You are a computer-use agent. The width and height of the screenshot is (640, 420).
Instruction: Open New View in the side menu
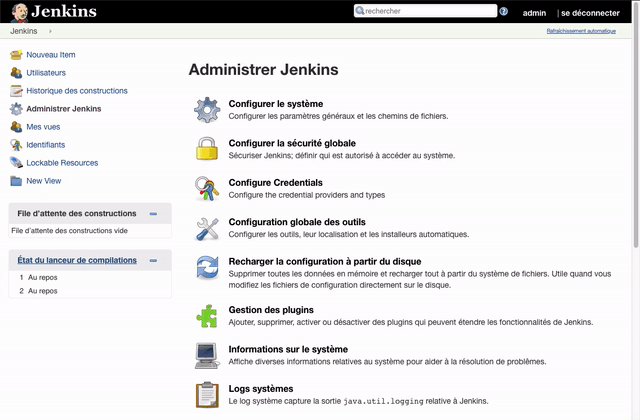coord(44,180)
